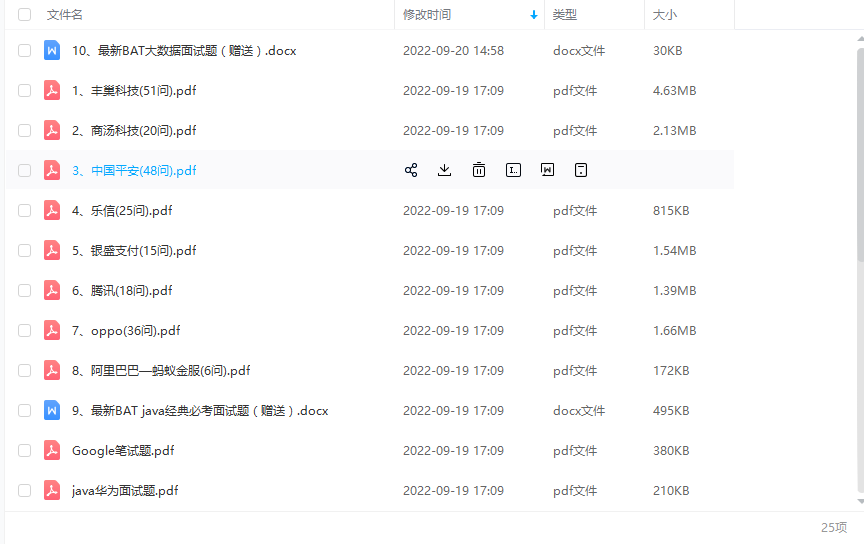Open file 9、最新BAT java经典必考面试题(赠送).docx
864x544 pixels.
click(200, 411)
